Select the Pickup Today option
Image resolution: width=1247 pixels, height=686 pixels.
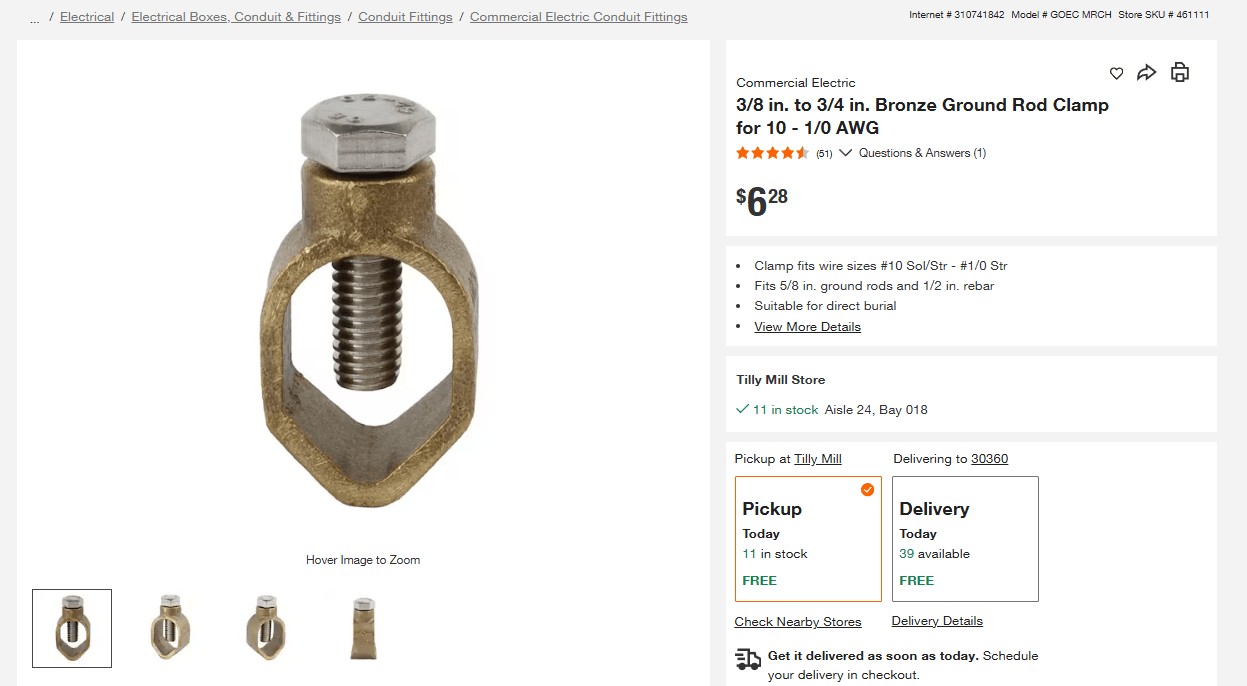click(x=808, y=539)
